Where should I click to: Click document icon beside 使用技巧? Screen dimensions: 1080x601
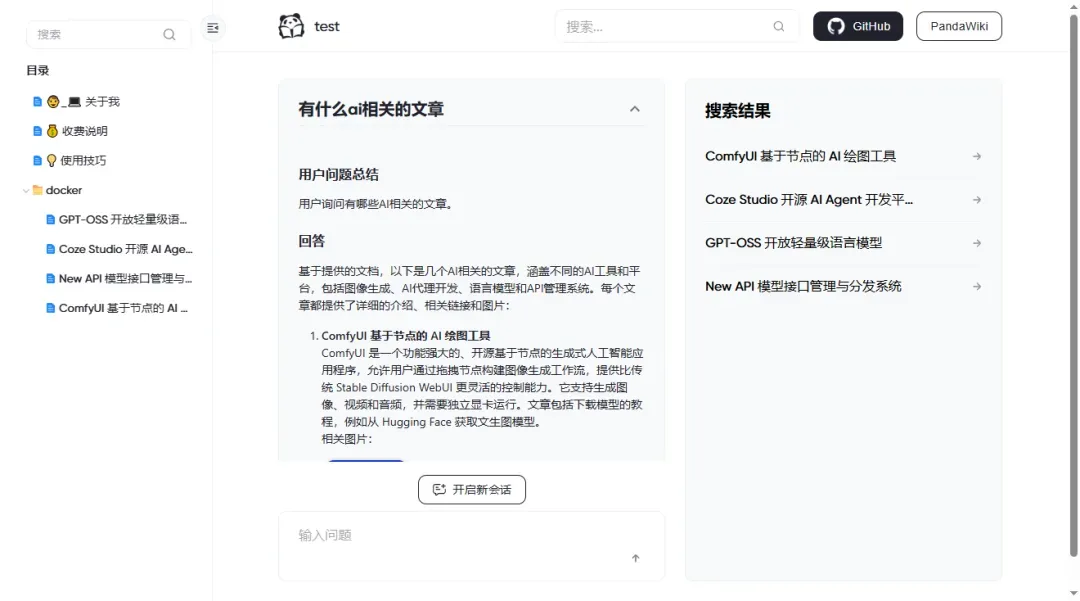(x=38, y=160)
